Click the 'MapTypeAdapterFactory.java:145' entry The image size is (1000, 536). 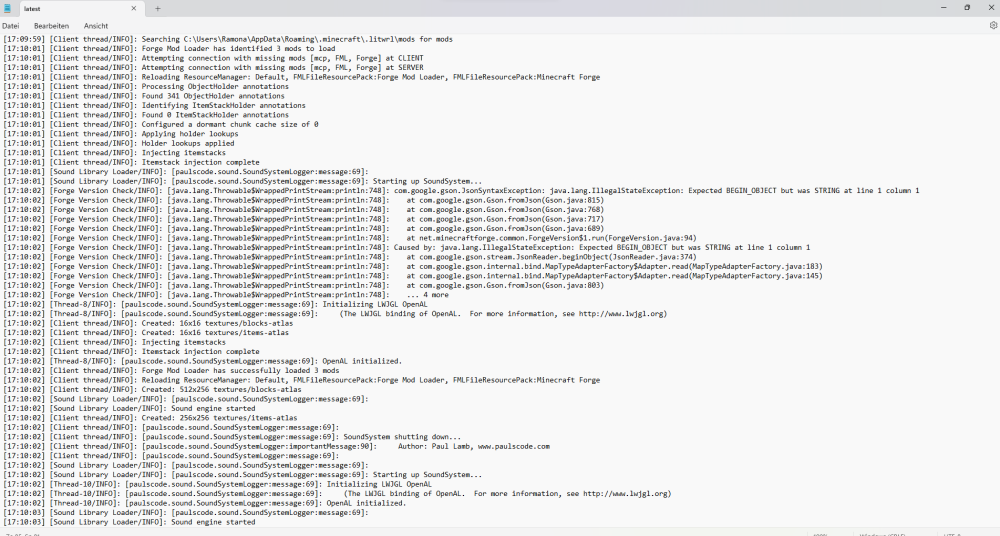413,276
